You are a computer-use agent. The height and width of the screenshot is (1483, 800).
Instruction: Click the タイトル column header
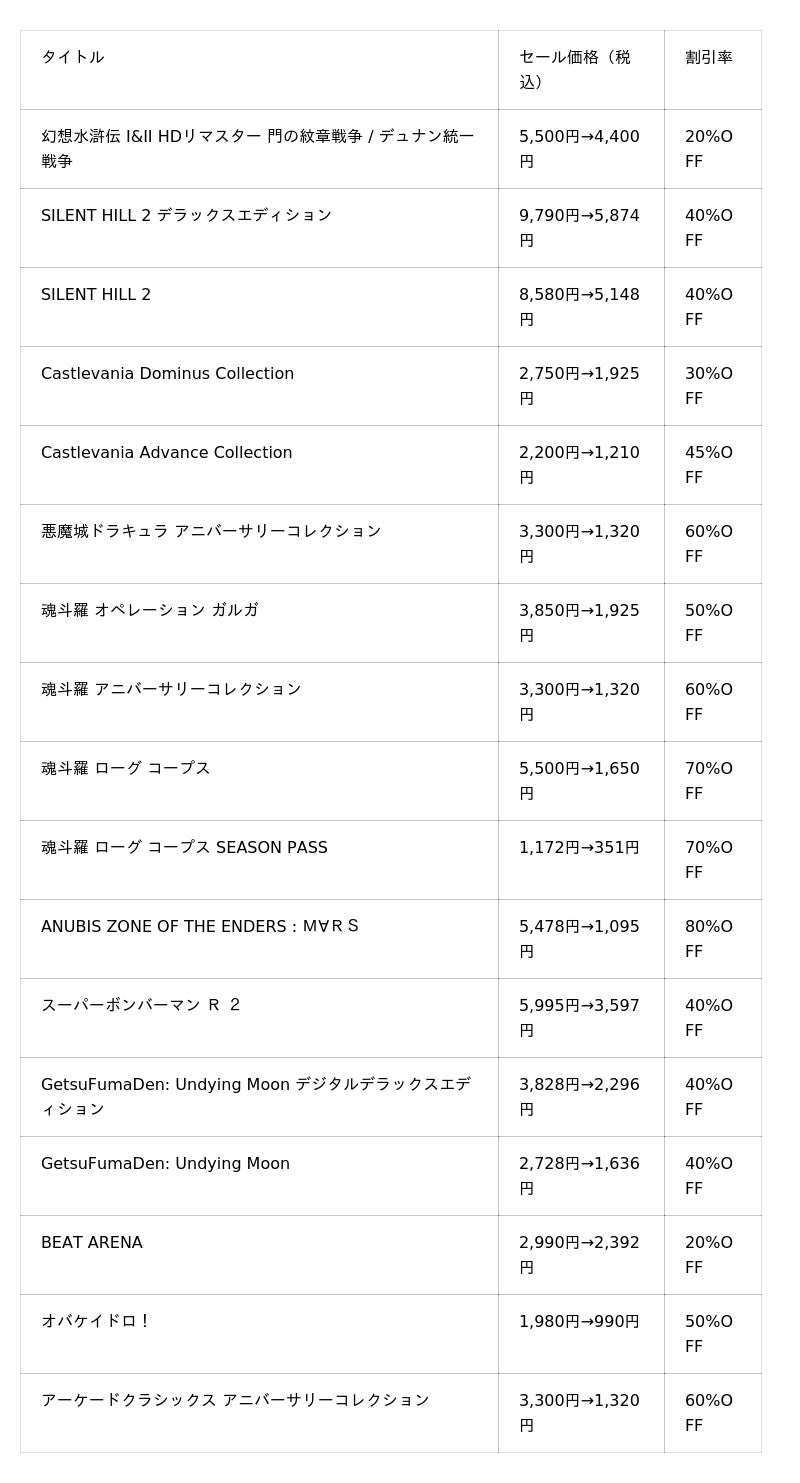[73, 58]
